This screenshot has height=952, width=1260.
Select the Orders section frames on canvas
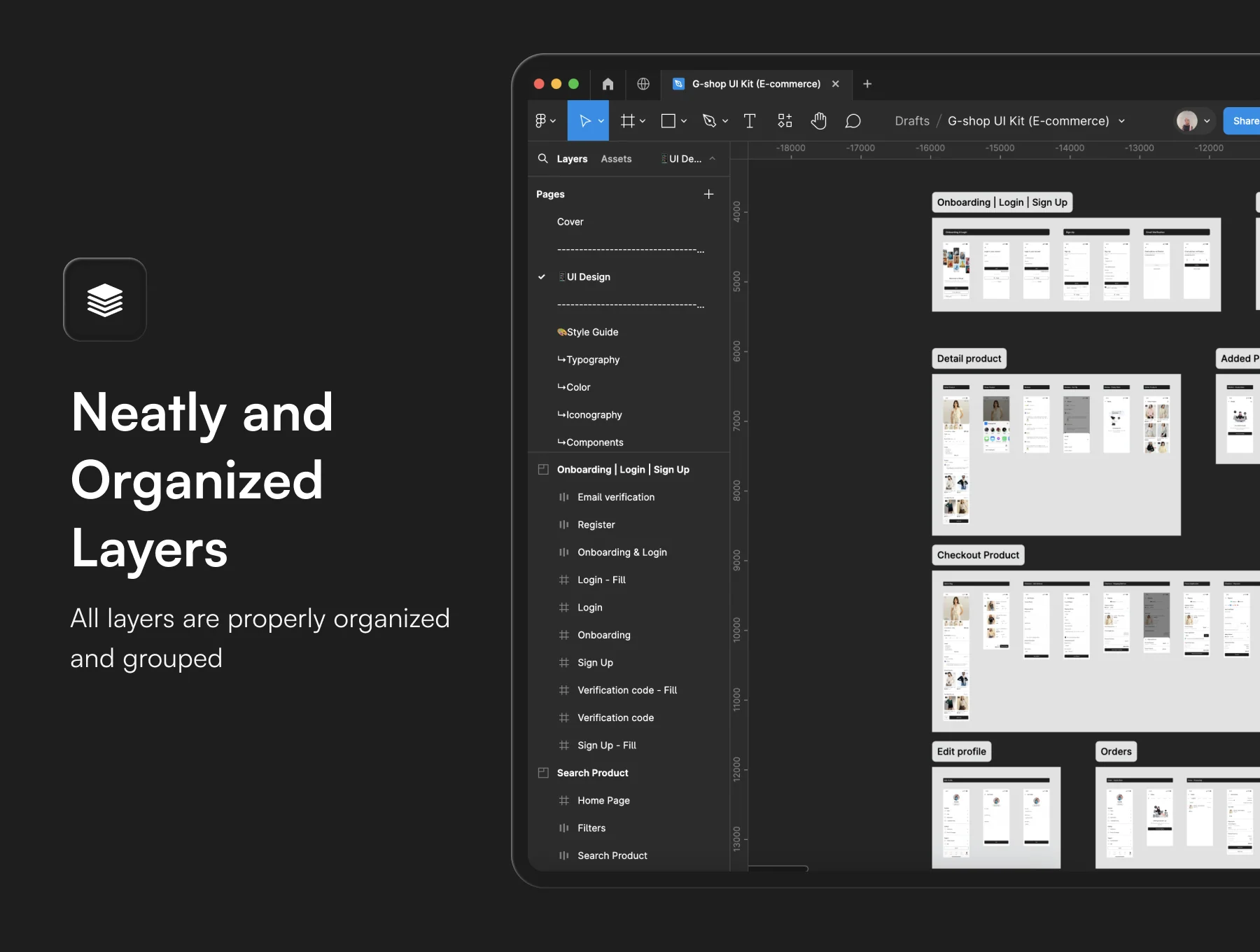point(1177,818)
